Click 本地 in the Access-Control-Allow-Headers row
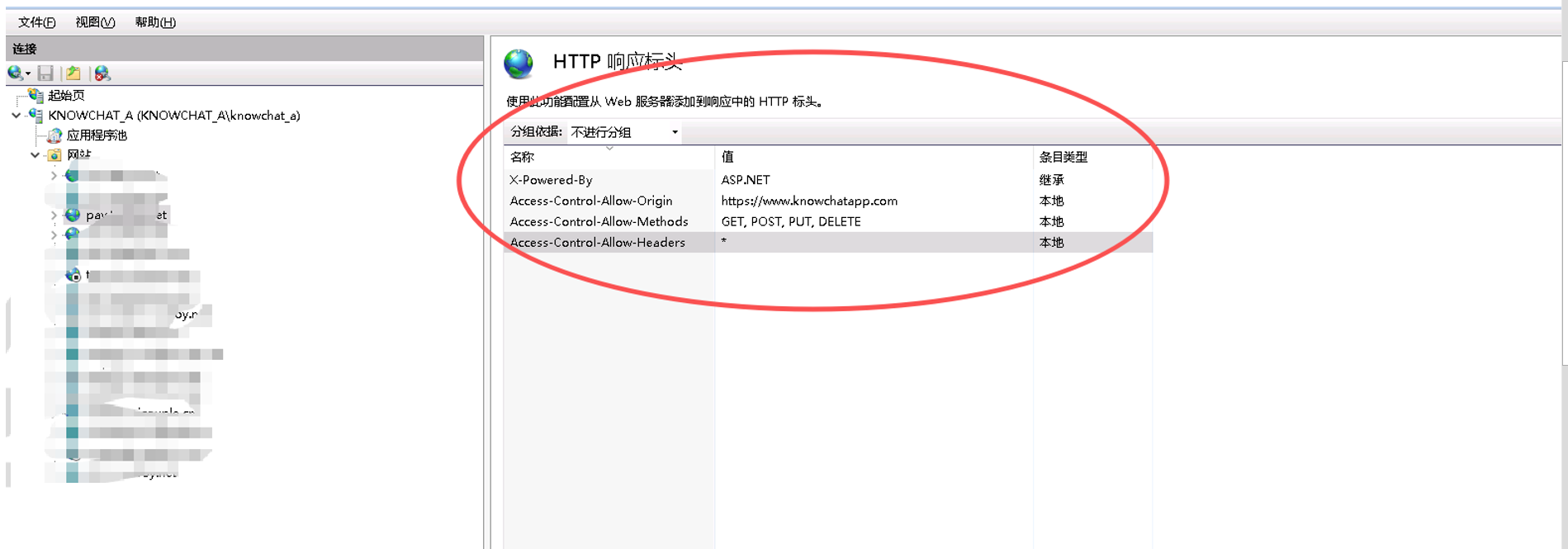1568x549 pixels. (1051, 243)
